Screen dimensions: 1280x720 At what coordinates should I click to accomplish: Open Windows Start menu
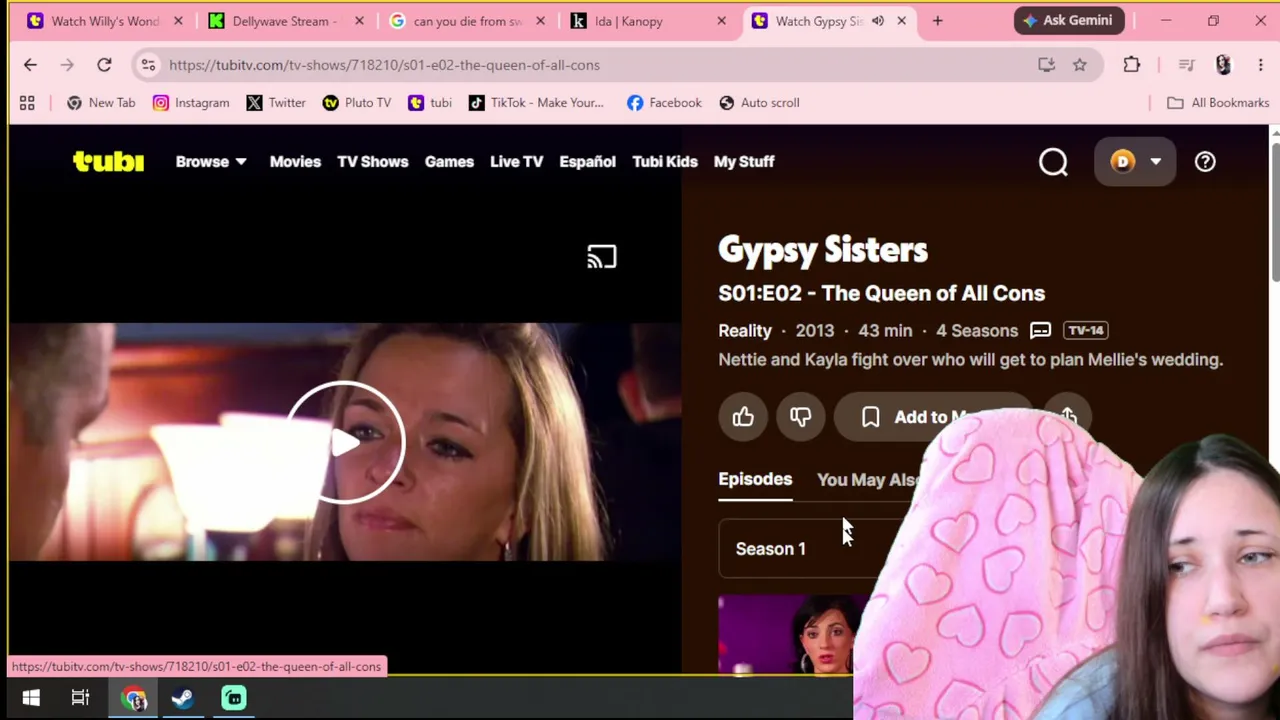tap(31, 698)
